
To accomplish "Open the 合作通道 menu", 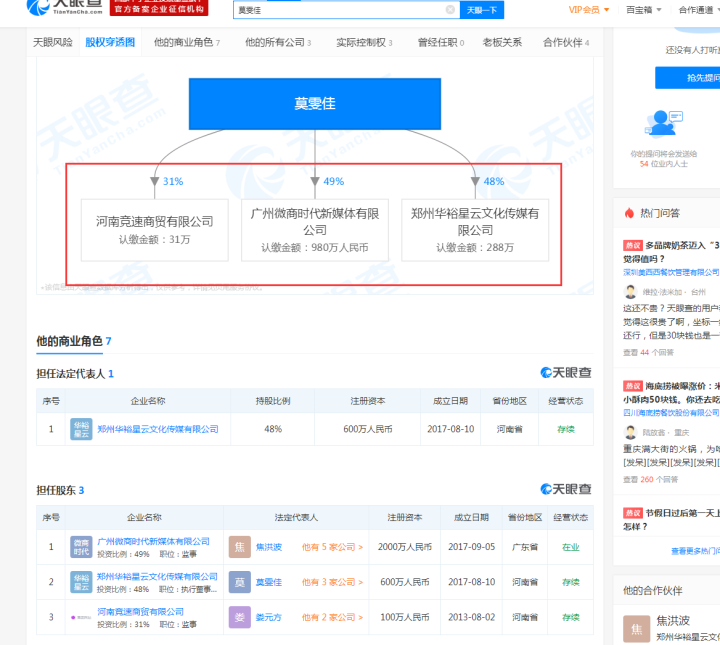I will point(698,10).
